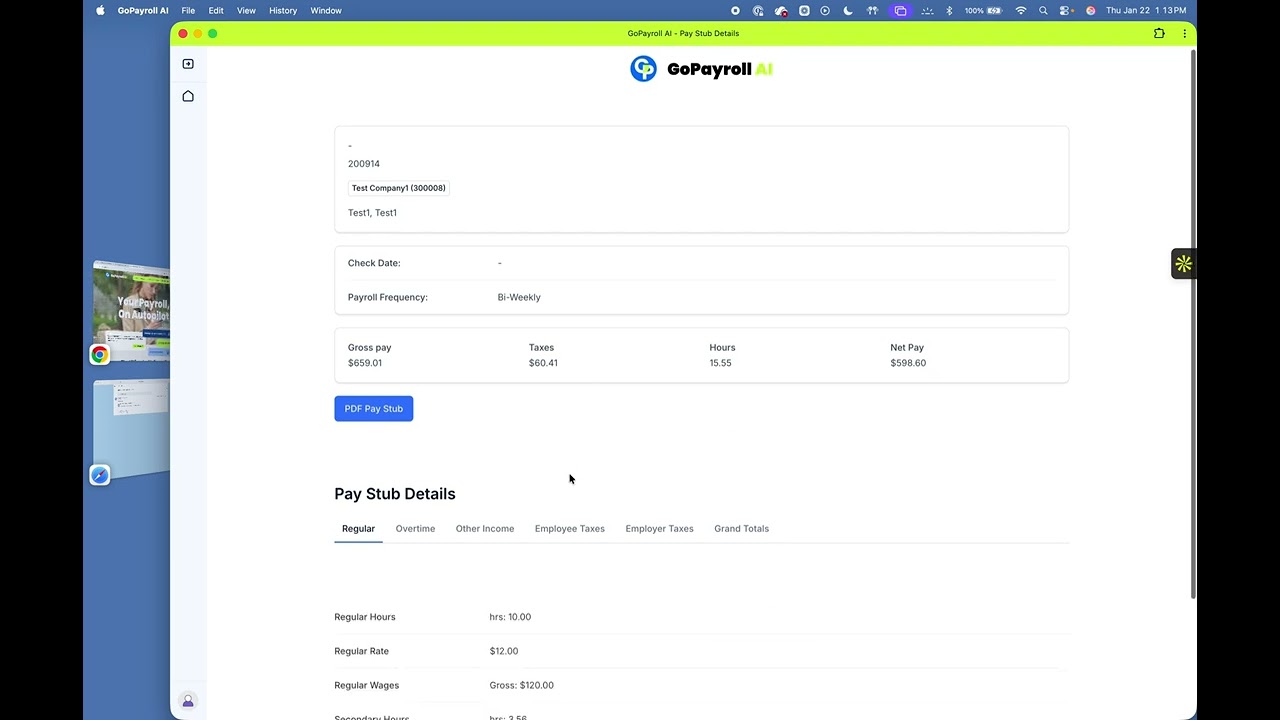Click the regular wages Gross: $120.00

(x=521, y=685)
